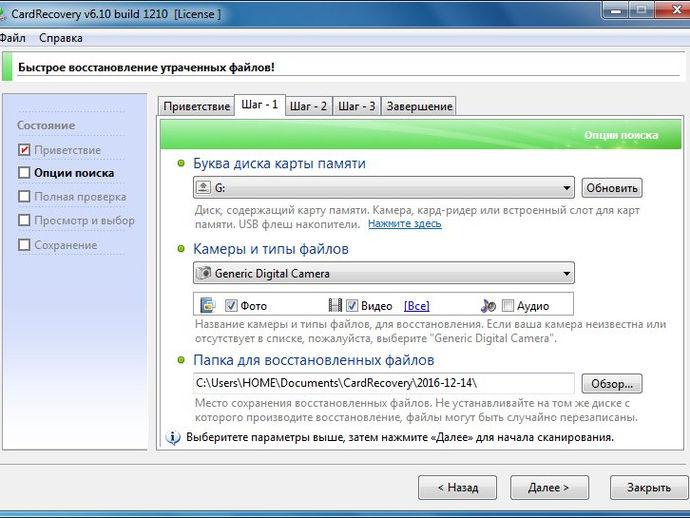Click the camera icon beside Generic Digital Camera

coord(203,273)
